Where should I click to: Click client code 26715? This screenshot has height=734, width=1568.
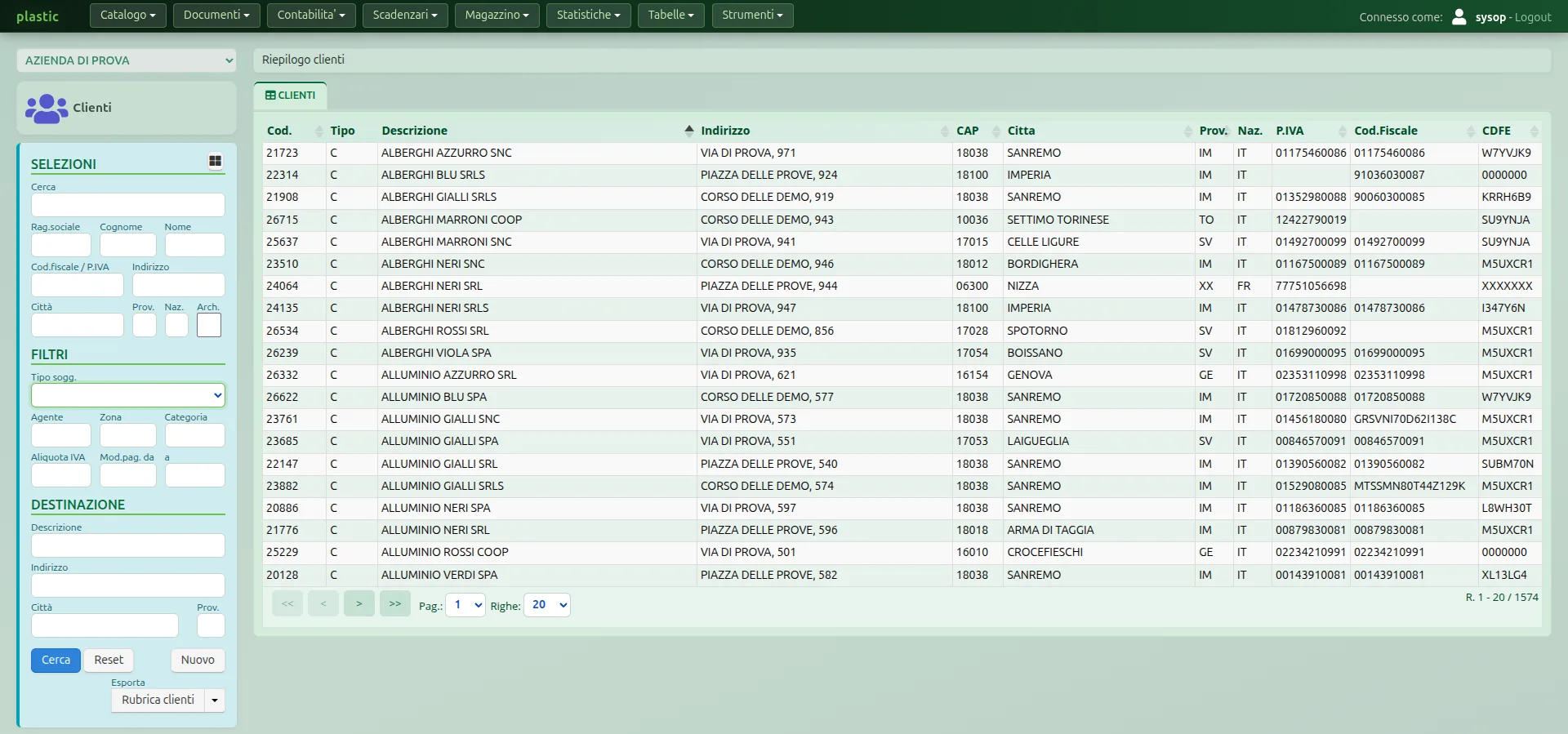(283, 220)
